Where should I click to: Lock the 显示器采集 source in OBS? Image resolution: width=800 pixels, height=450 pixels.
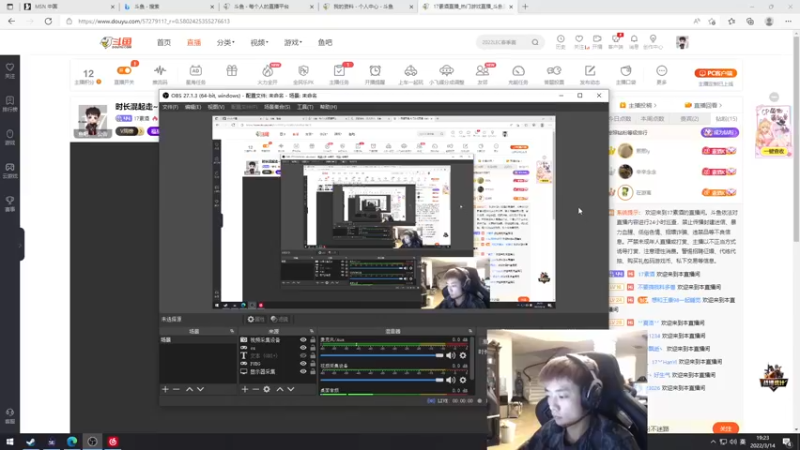[312, 371]
